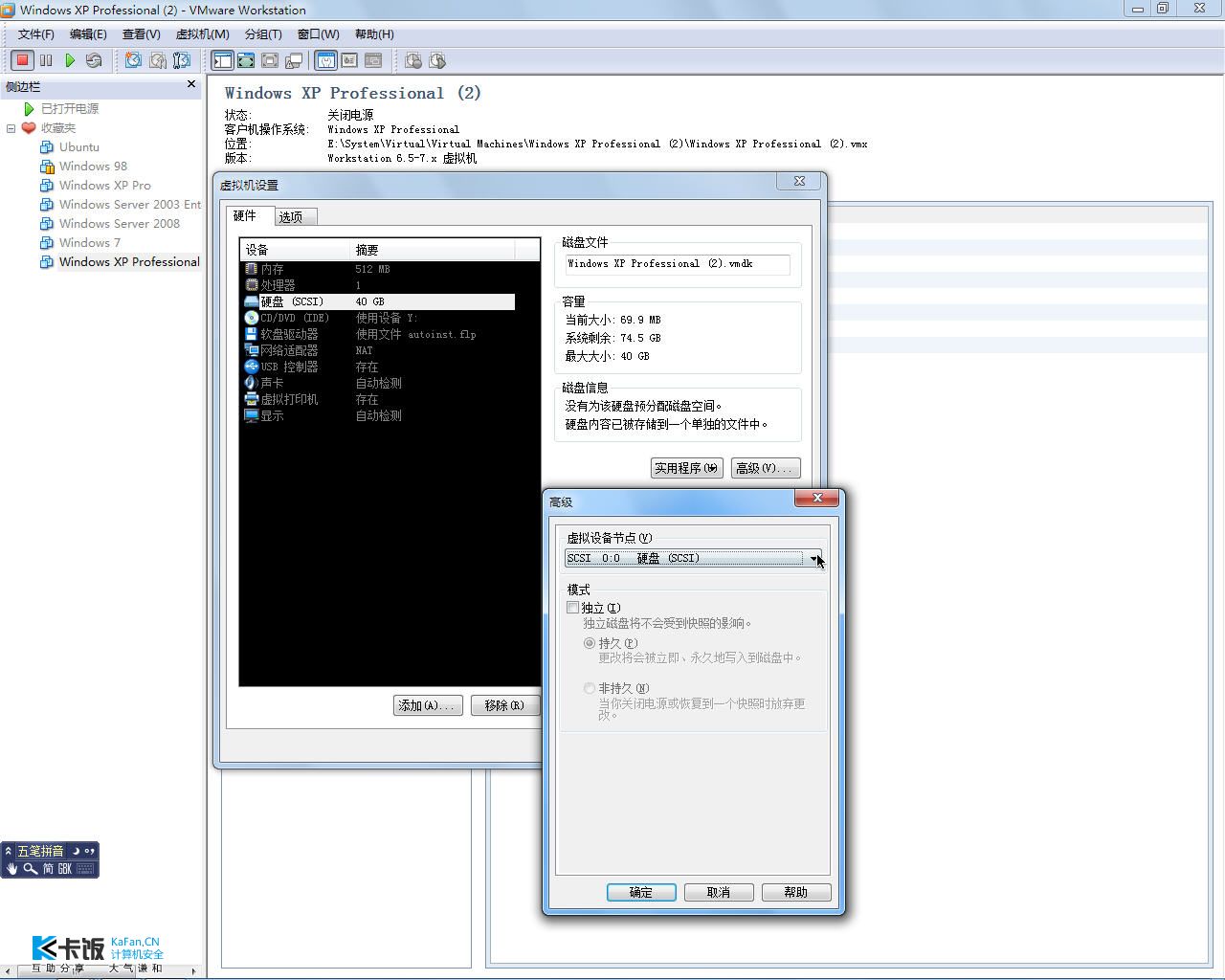Click the Revert to Snapshot toolbar icon

coord(157,60)
